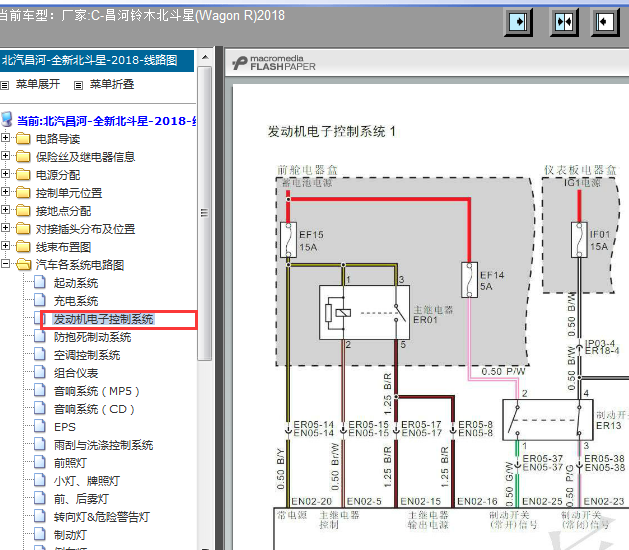Open the 转向灯&危险警告灯 diagram

[x=102, y=517]
